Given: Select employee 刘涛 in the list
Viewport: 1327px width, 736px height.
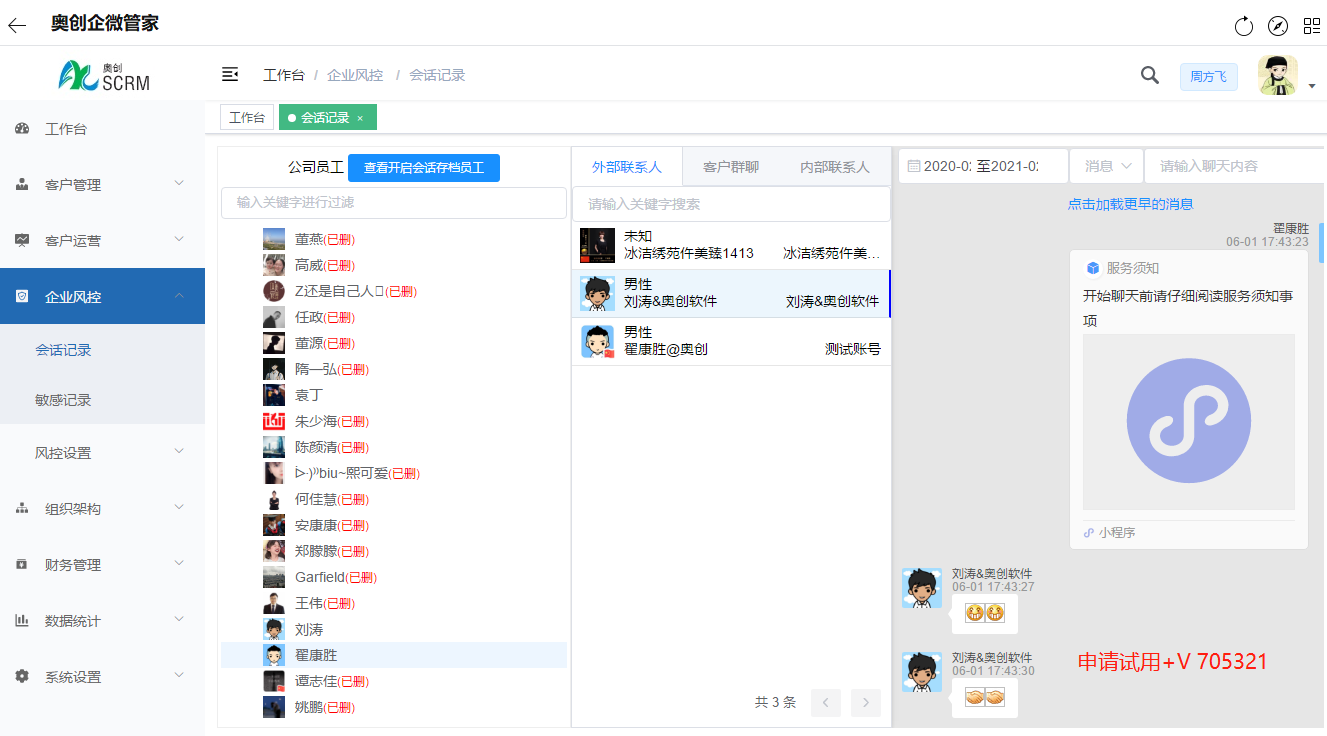Looking at the screenshot, I should click(309, 630).
